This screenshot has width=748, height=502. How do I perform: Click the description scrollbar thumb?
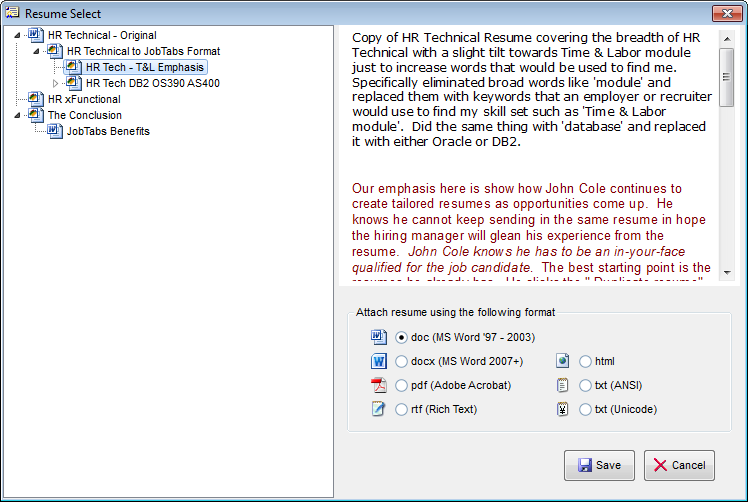(727, 77)
